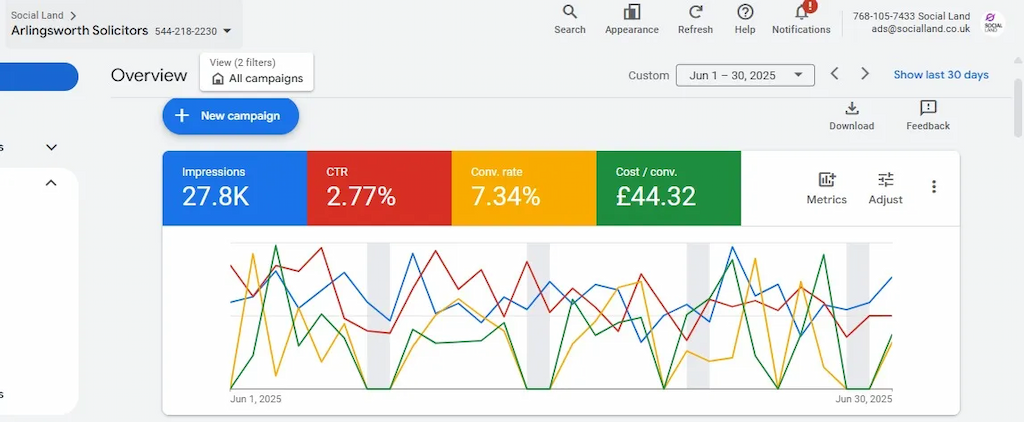Open the three-dot more options menu
1024x422 pixels.
point(934,187)
